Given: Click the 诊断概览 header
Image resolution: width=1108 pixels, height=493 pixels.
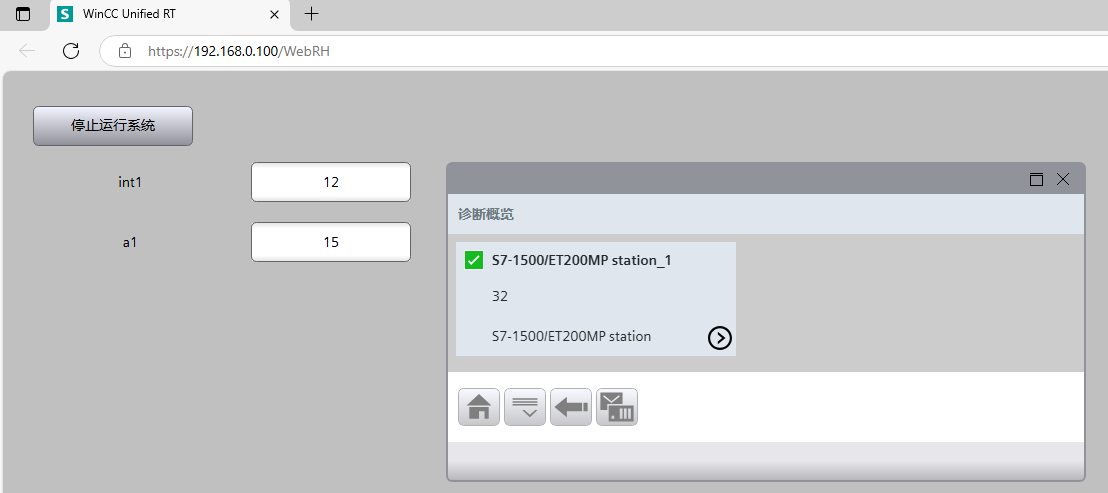Looking at the screenshot, I should coord(486,214).
